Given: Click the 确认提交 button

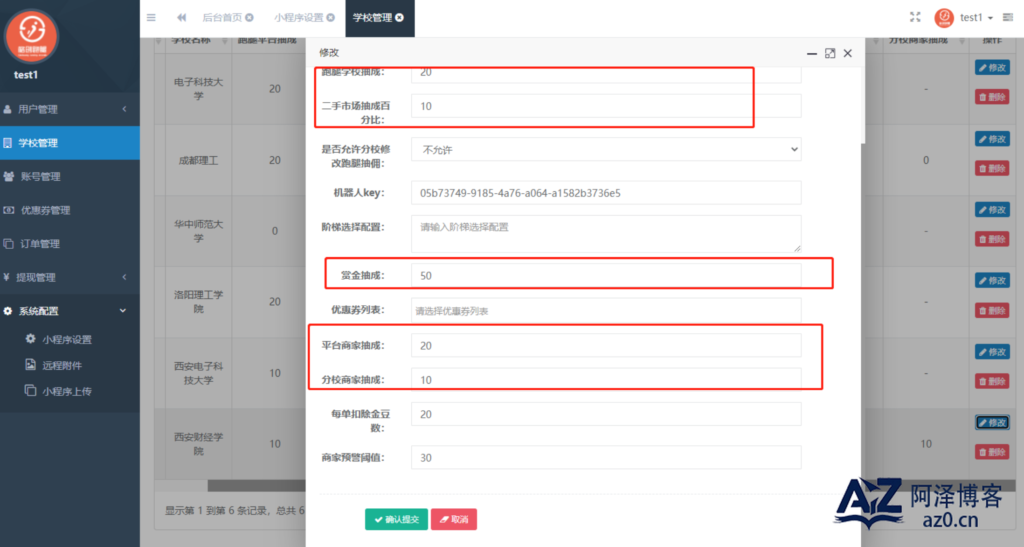Looking at the screenshot, I should click(x=396, y=519).
